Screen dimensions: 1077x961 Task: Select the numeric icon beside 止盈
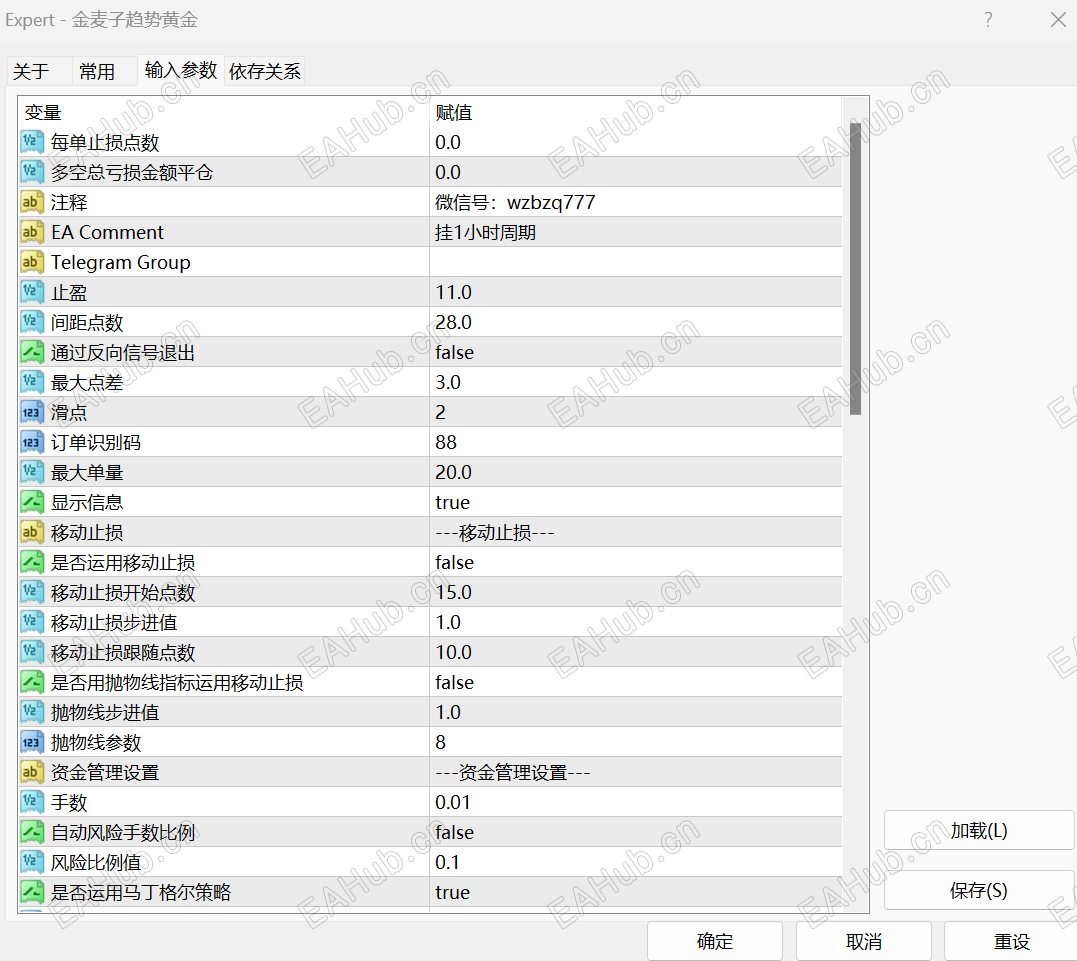coord(31,292)
